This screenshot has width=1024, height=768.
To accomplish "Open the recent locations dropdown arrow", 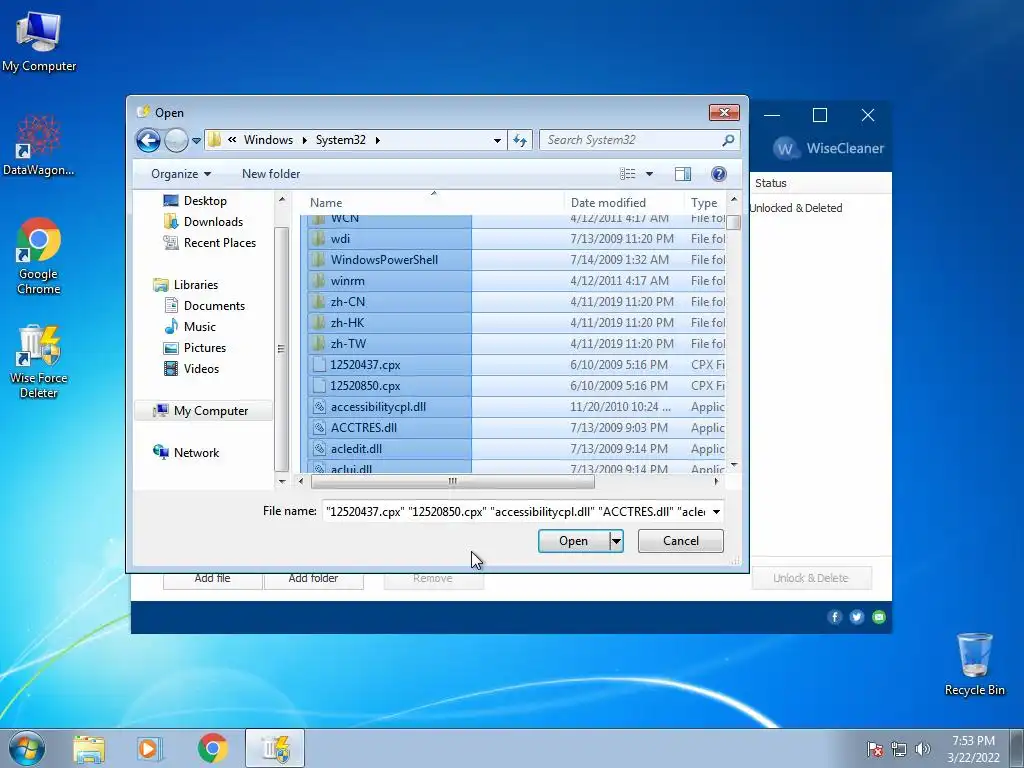I will pos(196,140).
